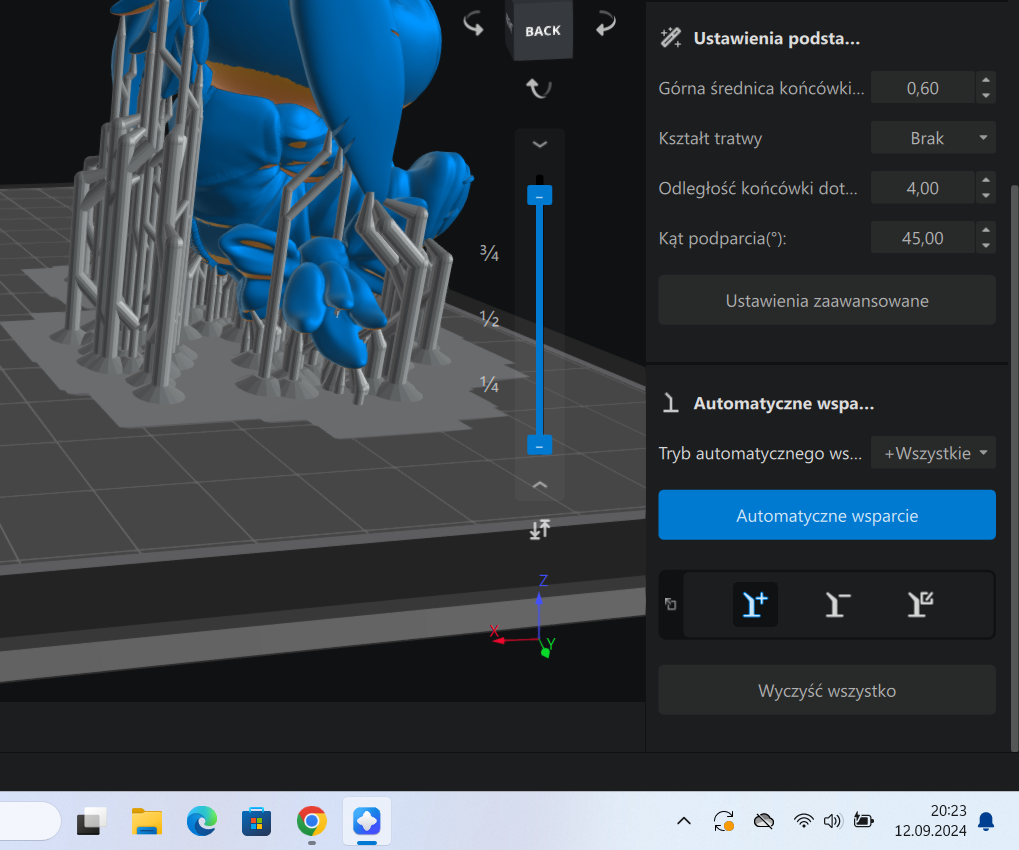
Task: Click the battery status icon
Action: [863, 821]
